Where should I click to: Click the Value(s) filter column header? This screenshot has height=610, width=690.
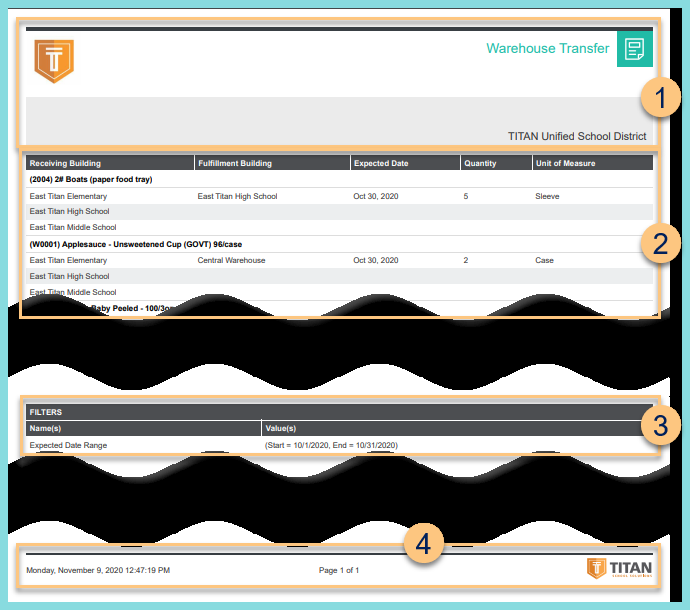pos(457,428)
